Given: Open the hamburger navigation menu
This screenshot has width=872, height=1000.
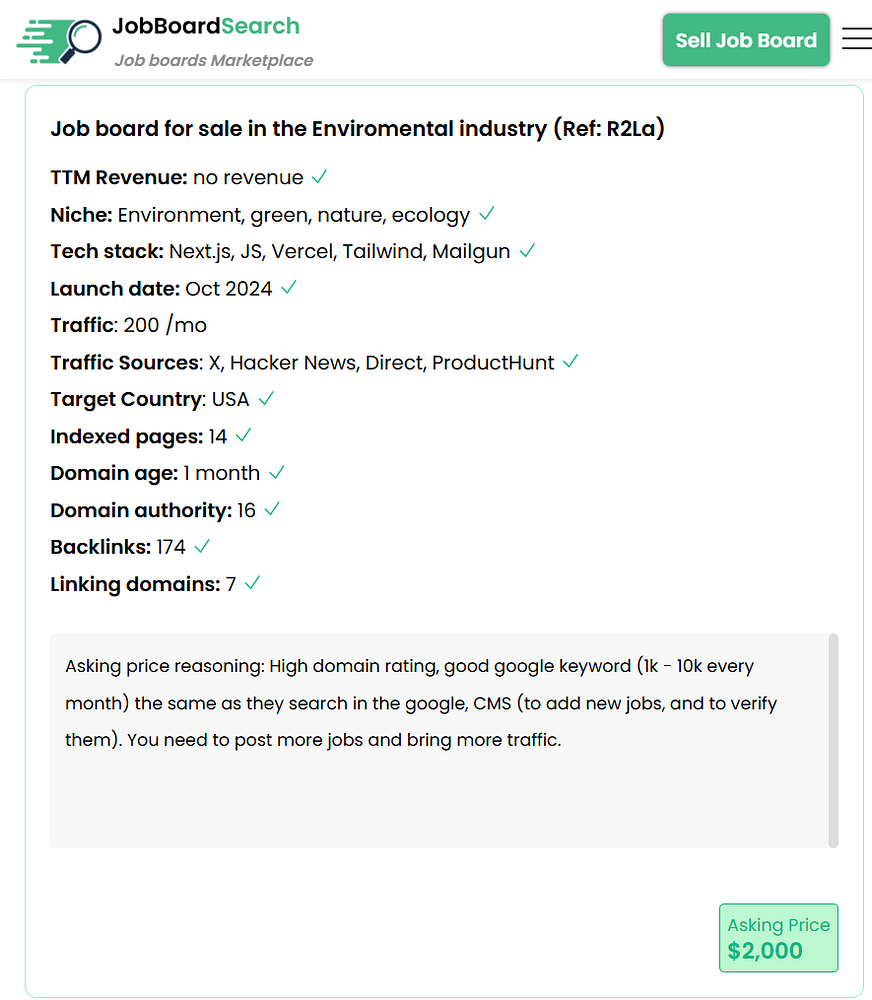Looking at the screenshot, I should pos(856,39).
